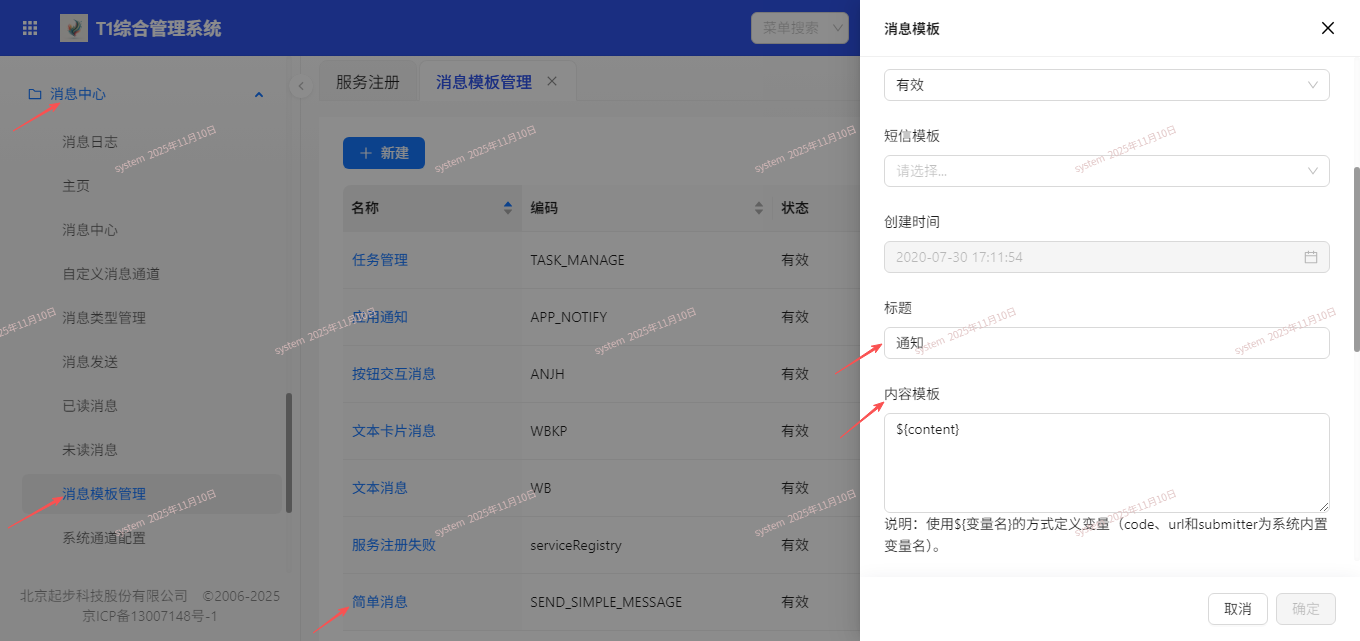Viewport: 1360px width, 641px height.
Task: Click the 新建 button
Action: coord(384,153)
